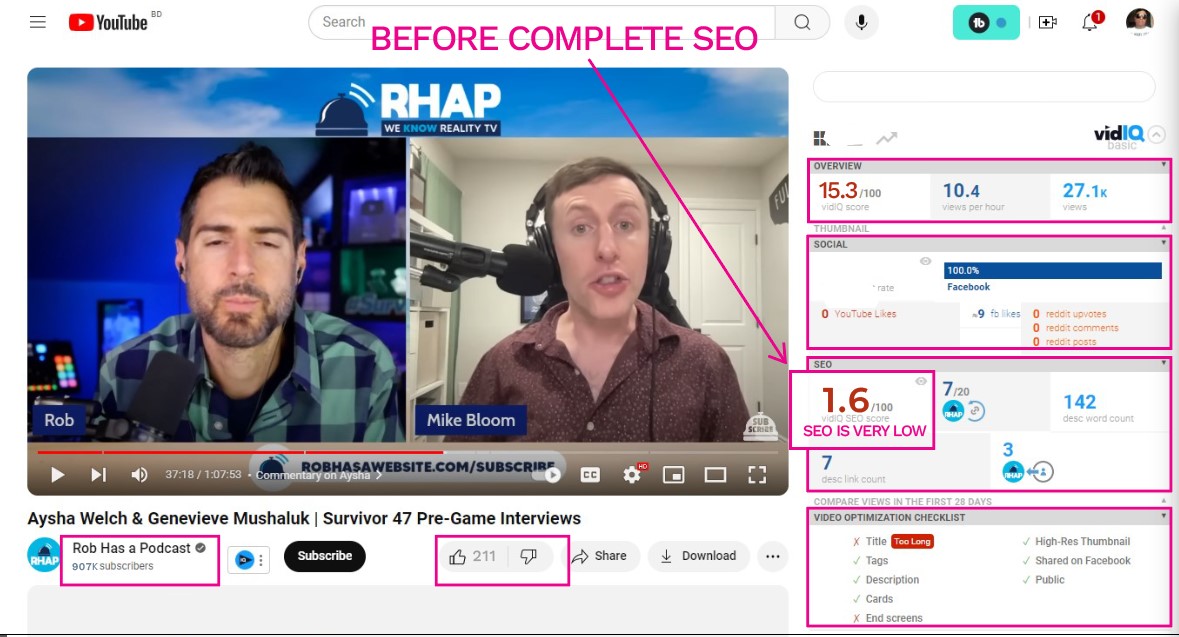Viewport: 1179px width, 637px height.
Task: Open the TubeBuddy extension button in header
Action: click(x=986, y=23)
